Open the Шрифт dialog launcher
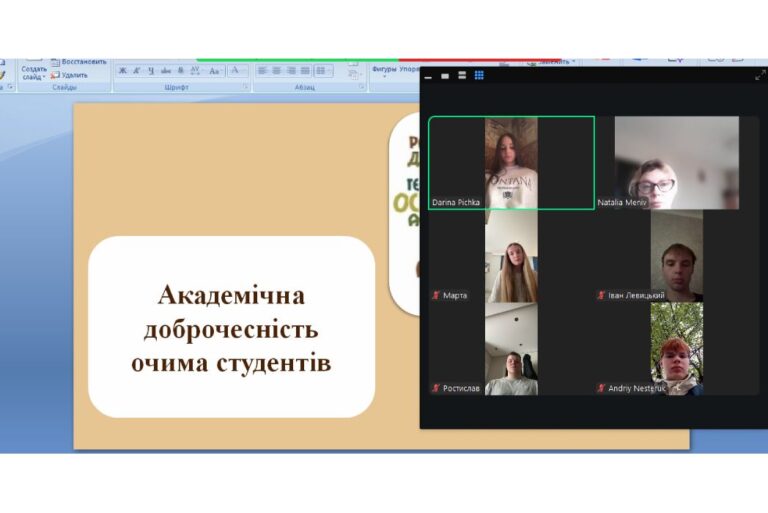The width and height of the screenshot is (768, 513). click(x=245, y=87)
